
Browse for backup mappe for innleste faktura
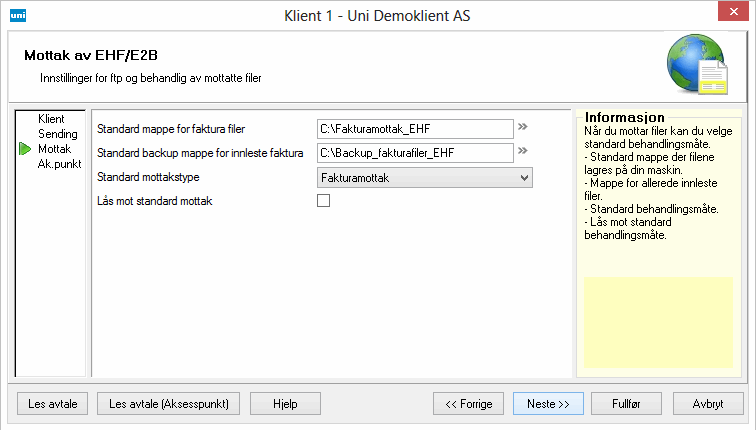[x=522, y=152]
